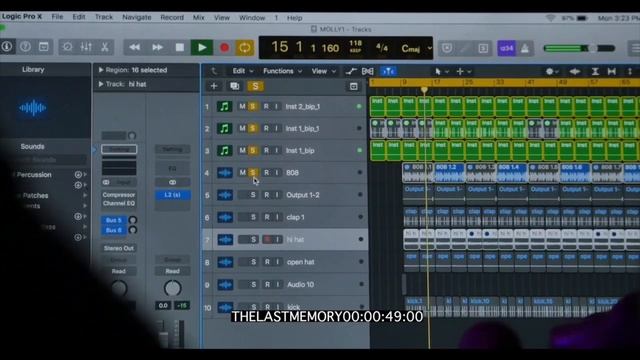The image size is (640, 360).
Task: Toggle the yellow Cycle button
Action: (x=245, y=48)
